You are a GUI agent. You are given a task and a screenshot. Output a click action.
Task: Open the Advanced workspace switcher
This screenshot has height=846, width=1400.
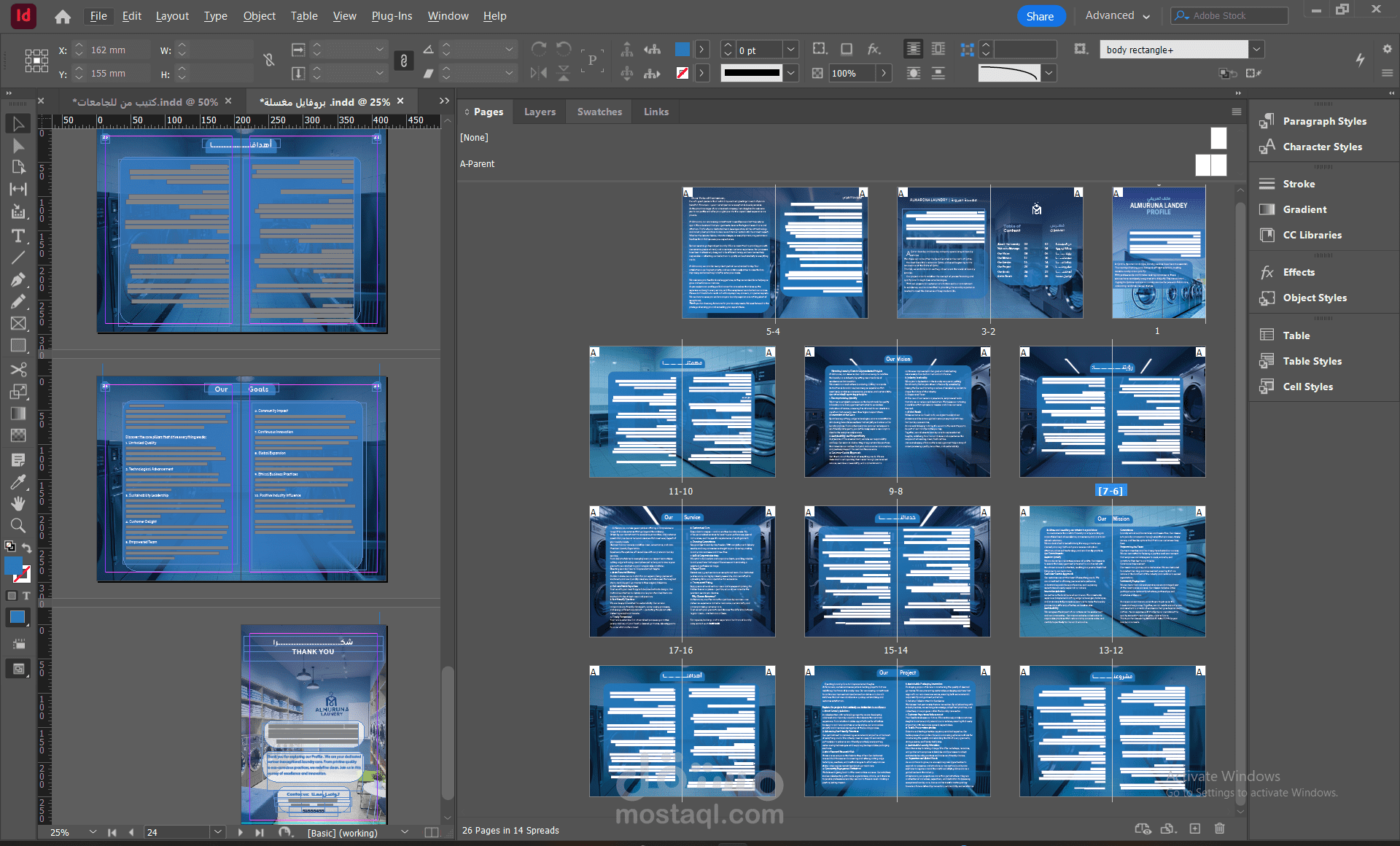(1117, 15)
